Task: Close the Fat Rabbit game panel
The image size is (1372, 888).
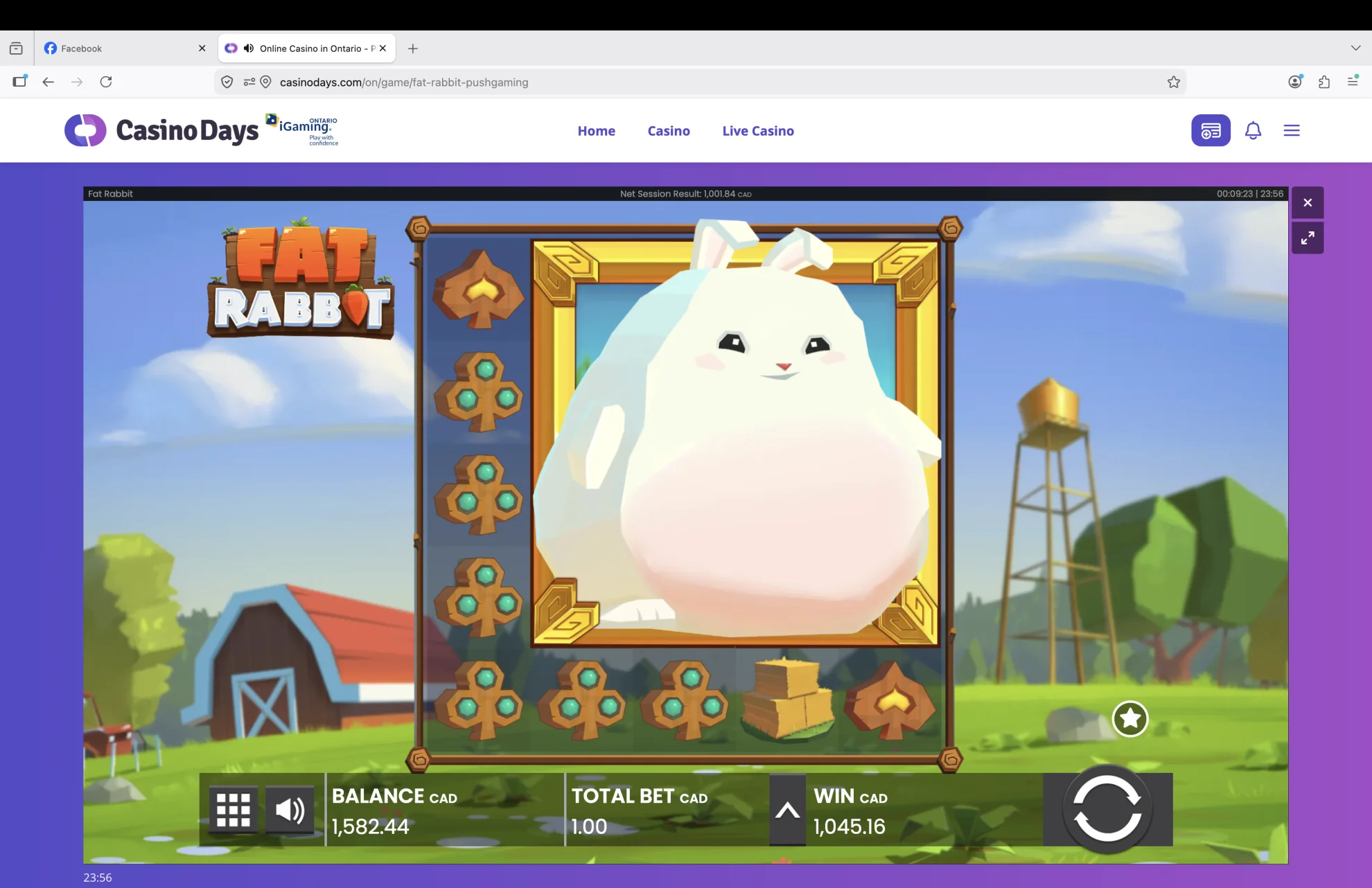Action: [x=1308, y=203]
